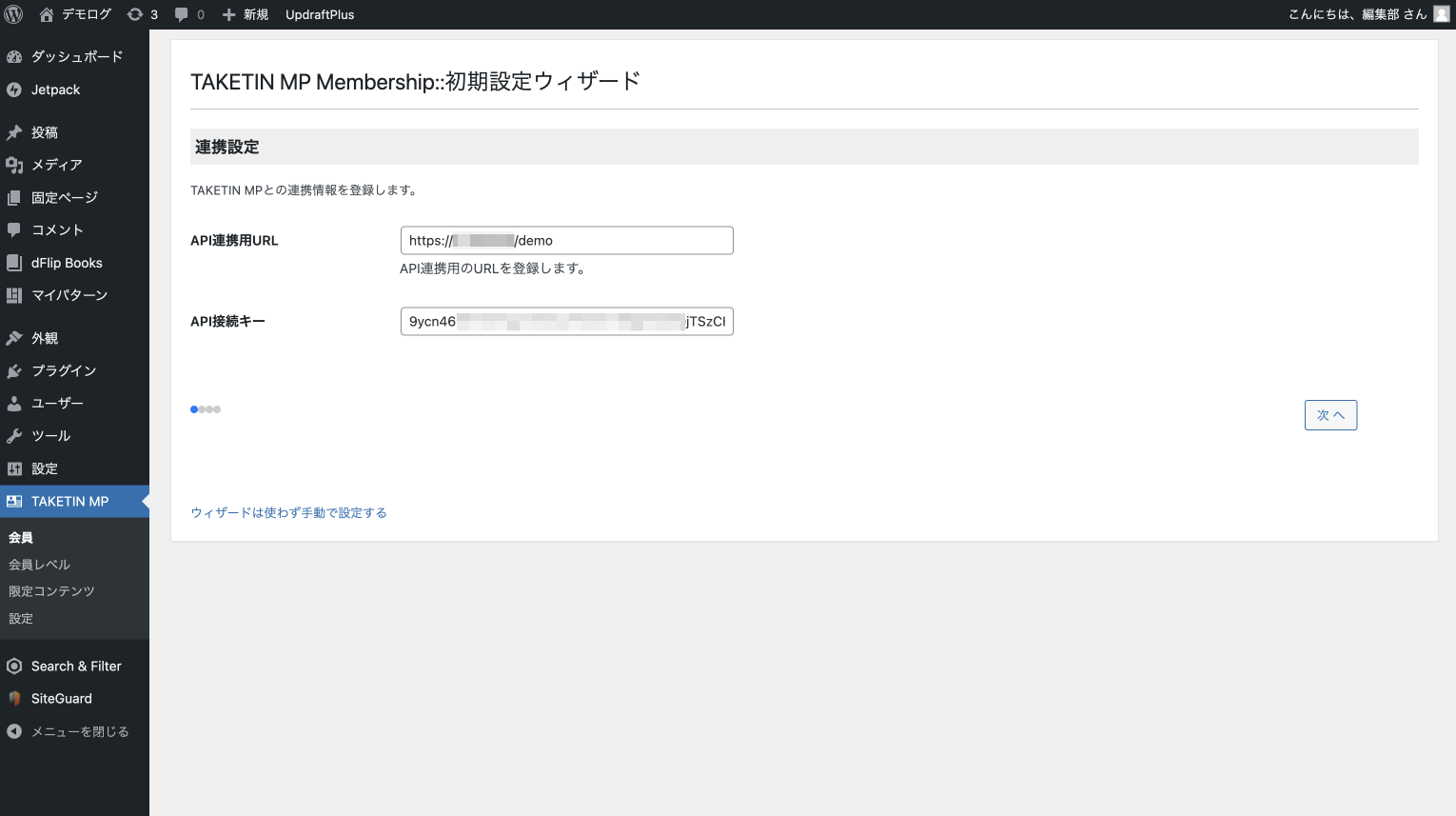Click the 次へ button
This screenshot has height=816, width=1456.
1330,415
